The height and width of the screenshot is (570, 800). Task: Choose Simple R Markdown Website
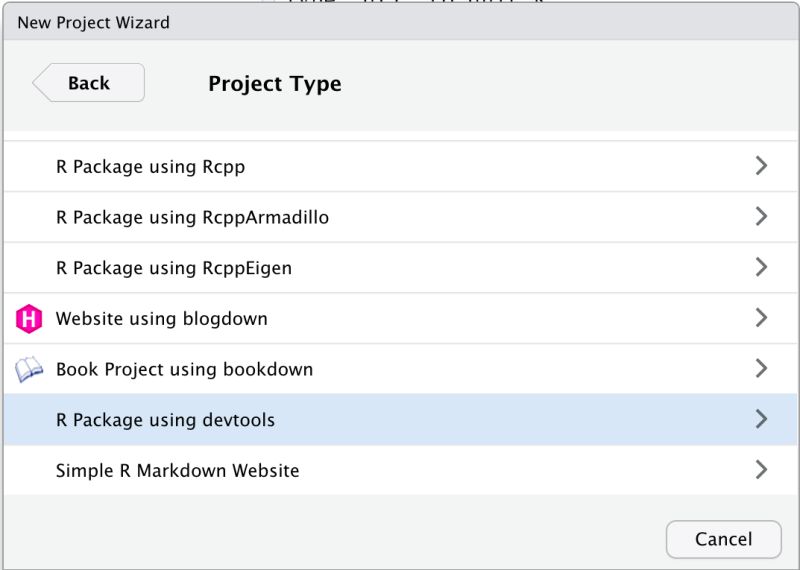400,470
